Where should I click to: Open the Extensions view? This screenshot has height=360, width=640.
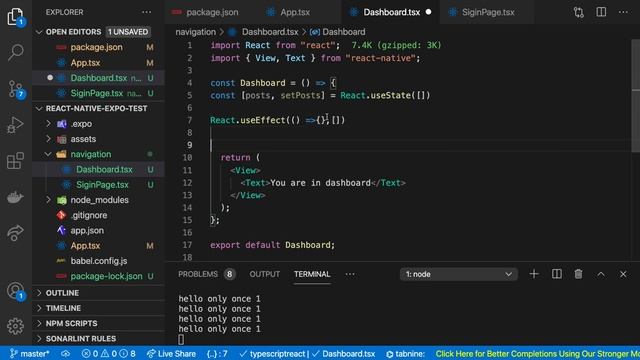[16, 161]
